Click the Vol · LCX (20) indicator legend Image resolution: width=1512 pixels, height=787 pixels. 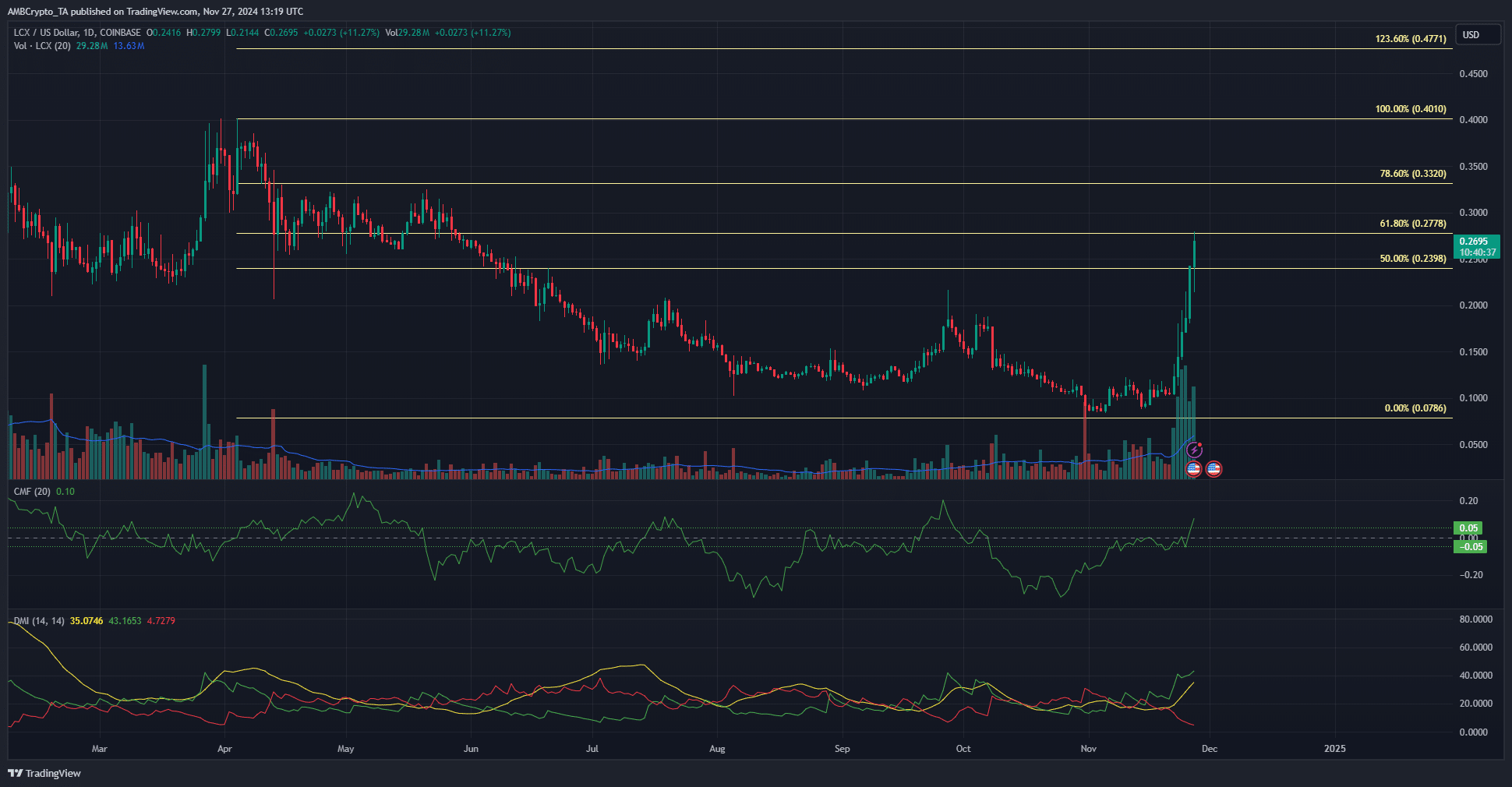click(42, 46)
